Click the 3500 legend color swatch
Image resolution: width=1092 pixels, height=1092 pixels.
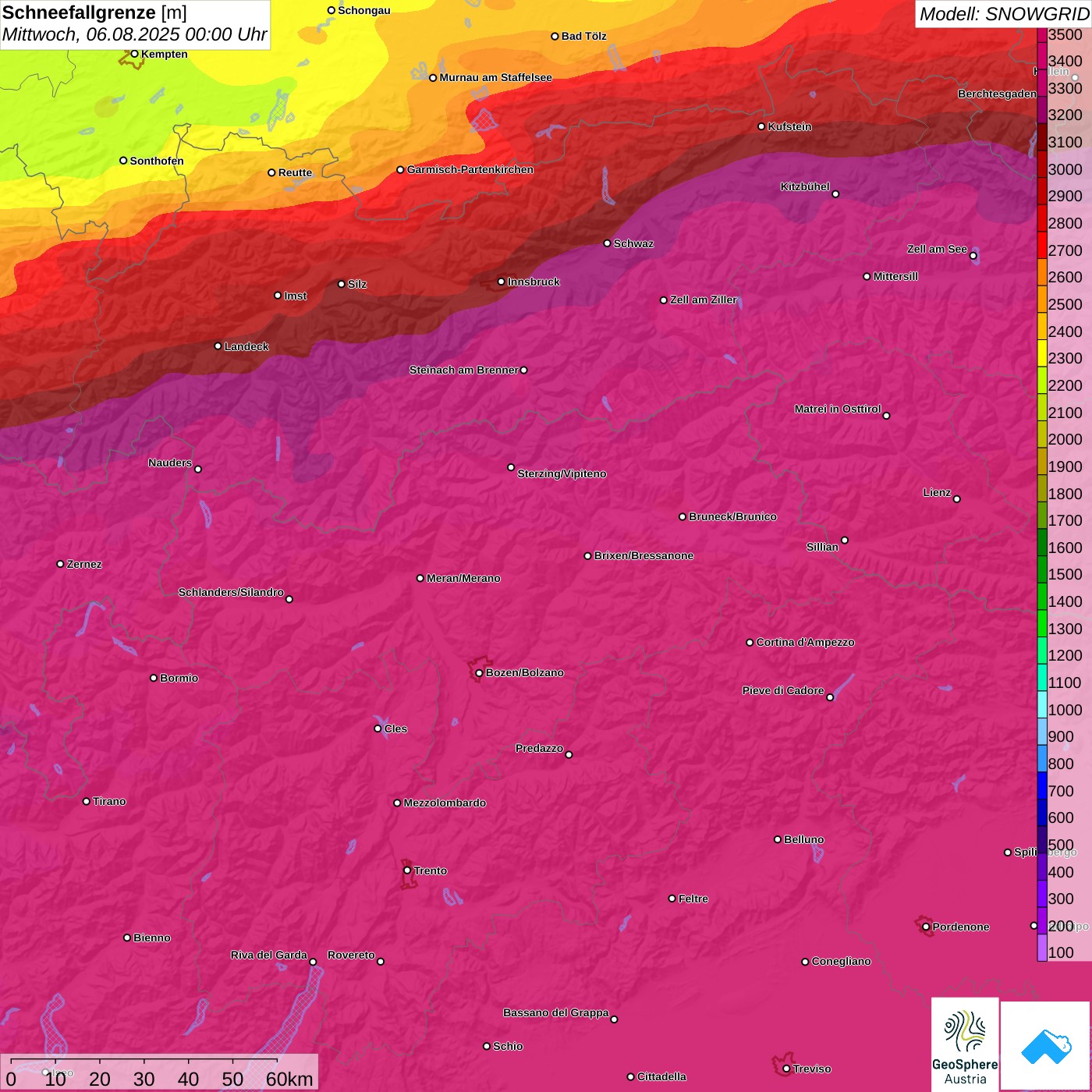pyautogui.click(x=1042, y=34)
